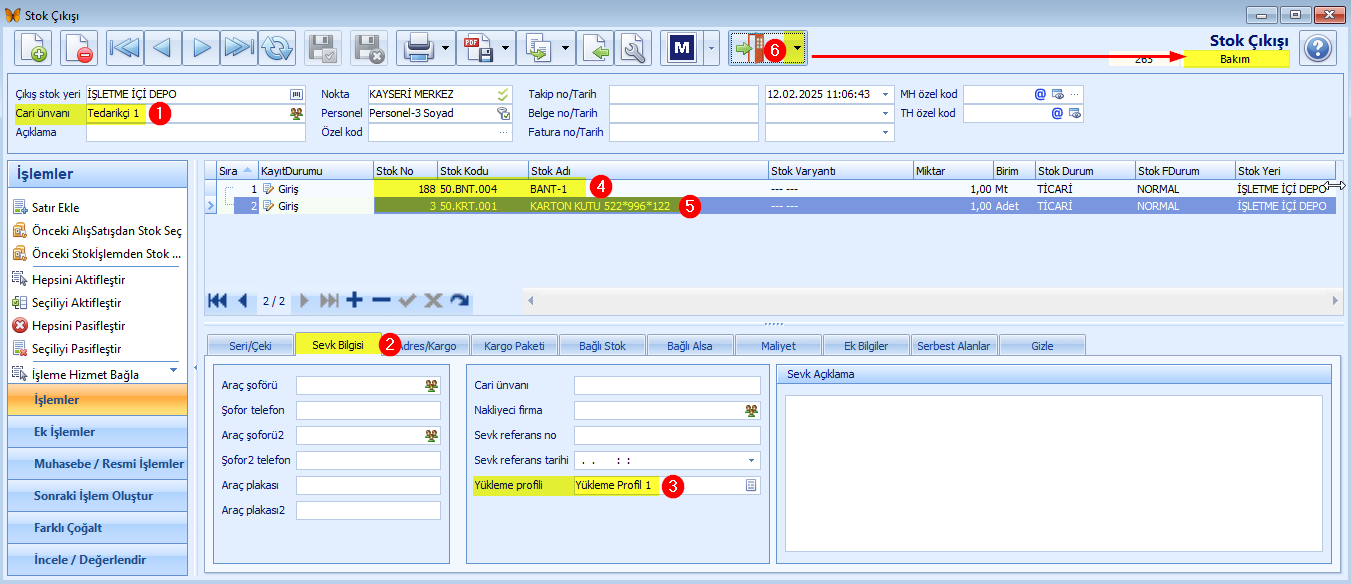
Task: Open the Sonraki İşlem Oluştur section
Action: tap(97, 496)
